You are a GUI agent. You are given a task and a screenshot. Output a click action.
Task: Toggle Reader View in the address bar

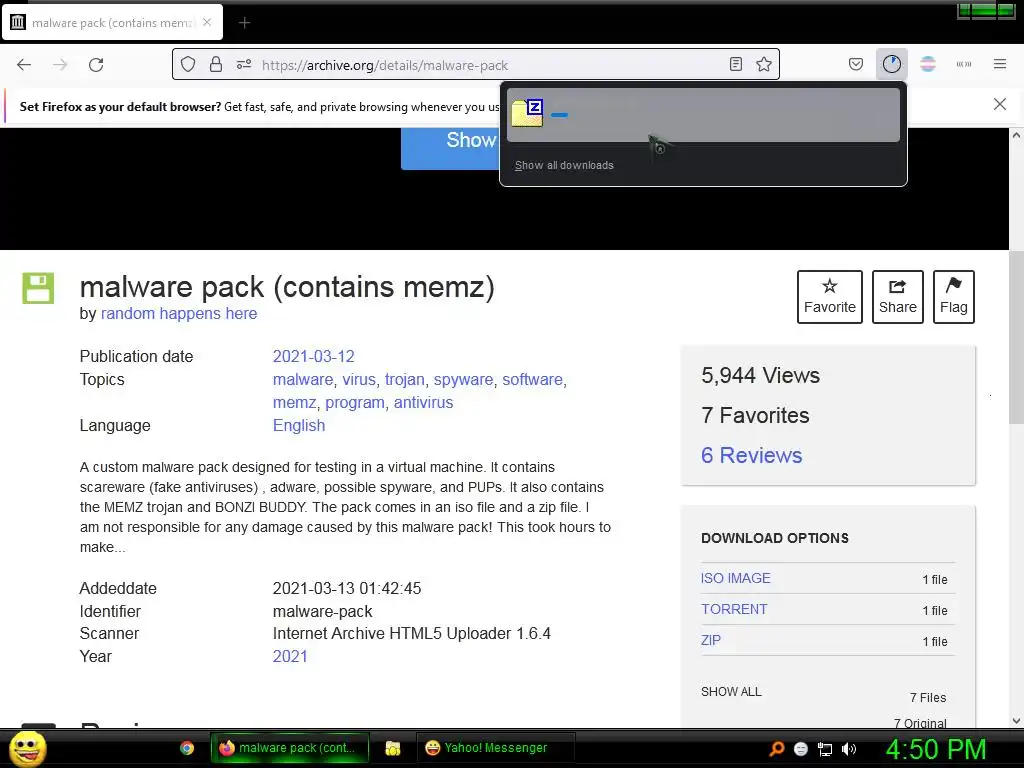click(x=736, y=65)
